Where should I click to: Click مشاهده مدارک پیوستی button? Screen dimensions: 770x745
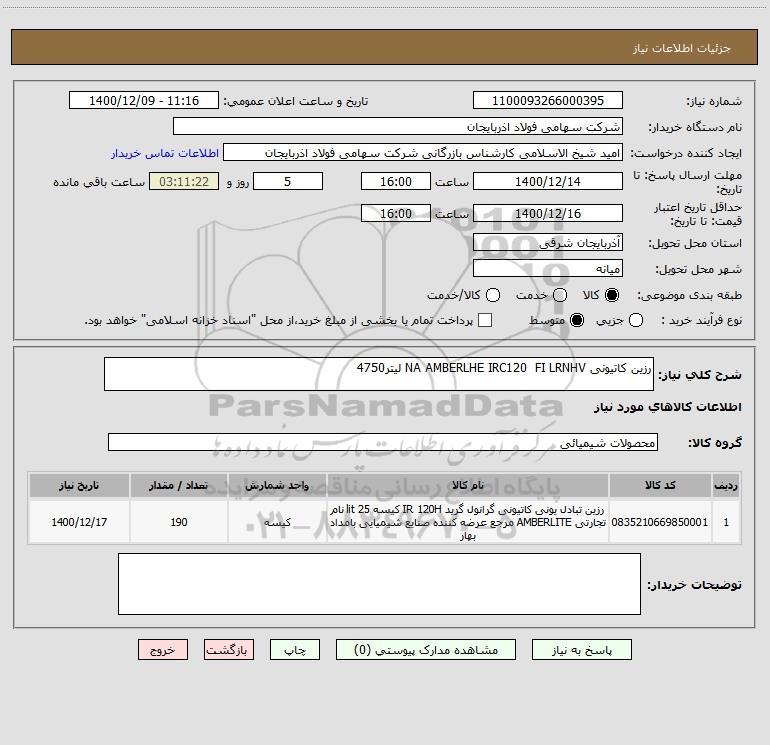point(426,650)
